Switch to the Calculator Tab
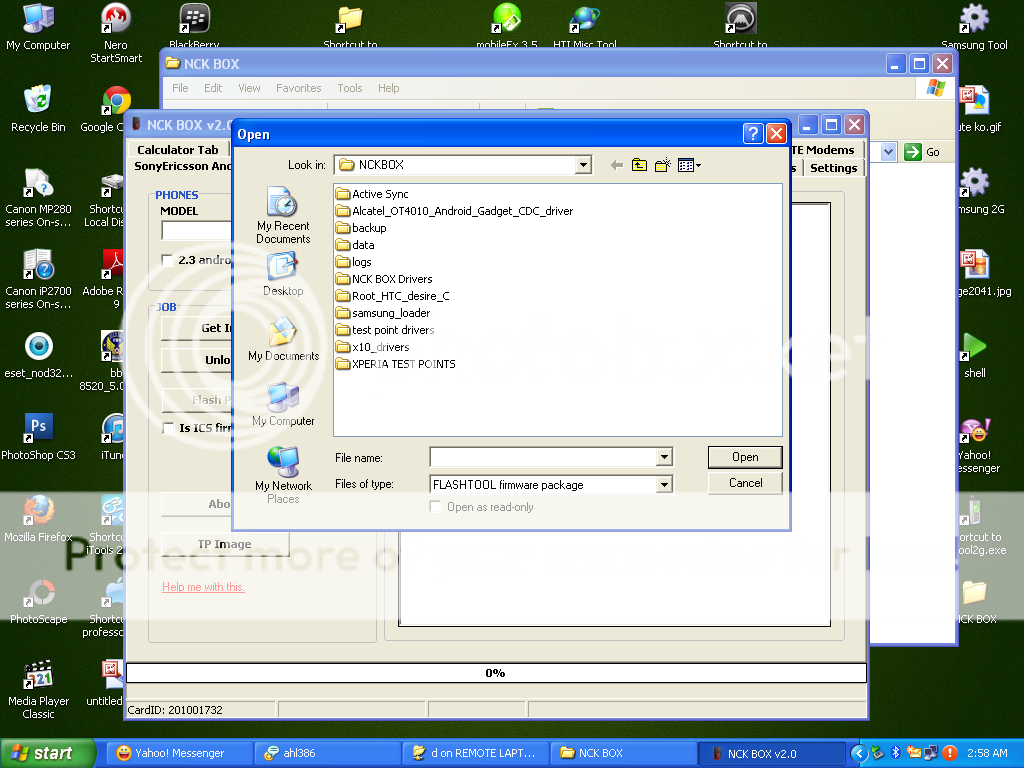Screen dimensions: 1024x768 pos(177,150)
